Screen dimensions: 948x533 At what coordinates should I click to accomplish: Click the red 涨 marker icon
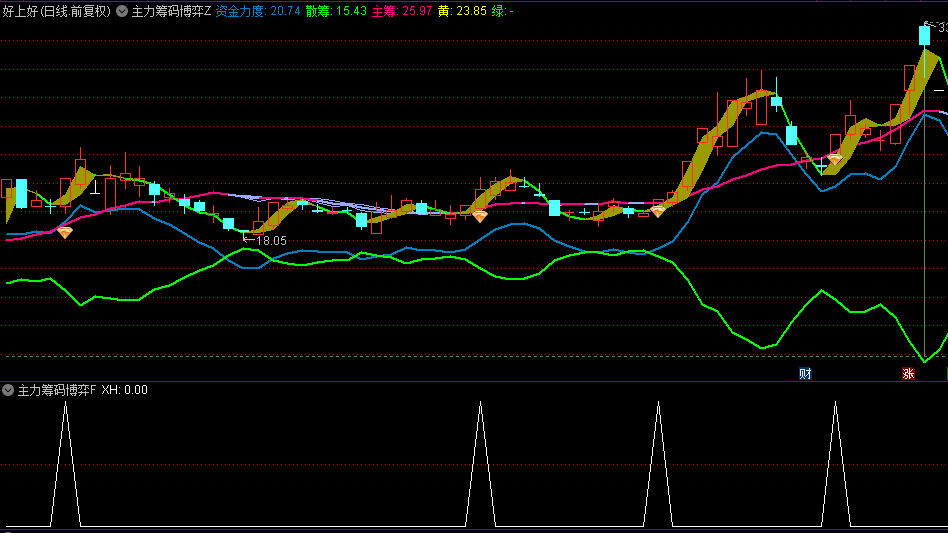point(908,373)
